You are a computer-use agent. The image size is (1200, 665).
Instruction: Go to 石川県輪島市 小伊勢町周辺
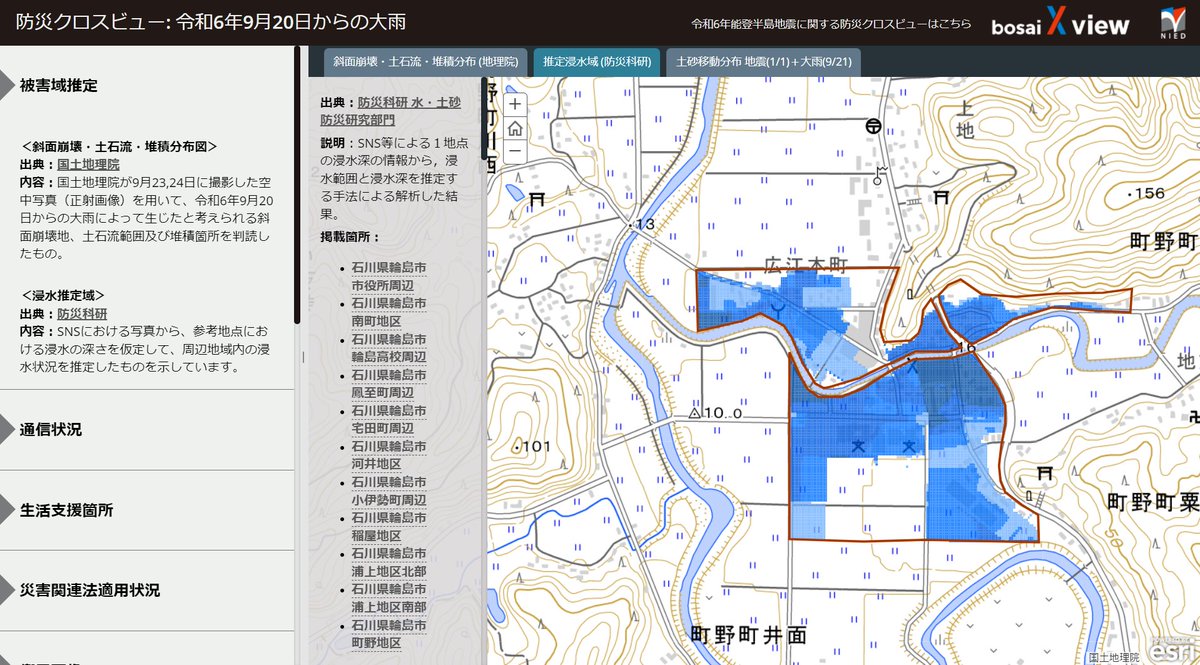pyautogui.click(x=389, y=492)
